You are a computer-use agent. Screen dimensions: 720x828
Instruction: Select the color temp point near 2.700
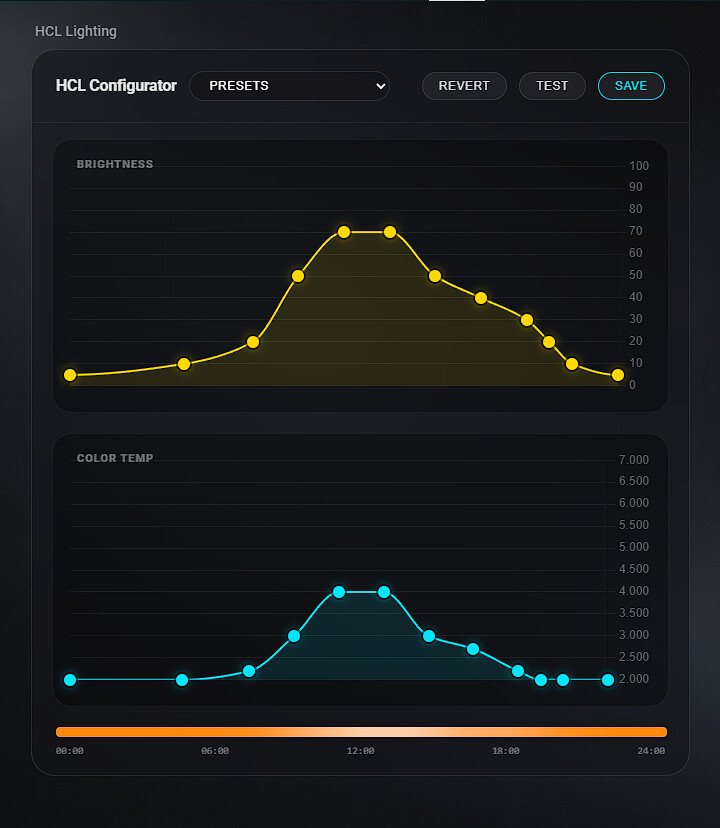coord(473,649)
